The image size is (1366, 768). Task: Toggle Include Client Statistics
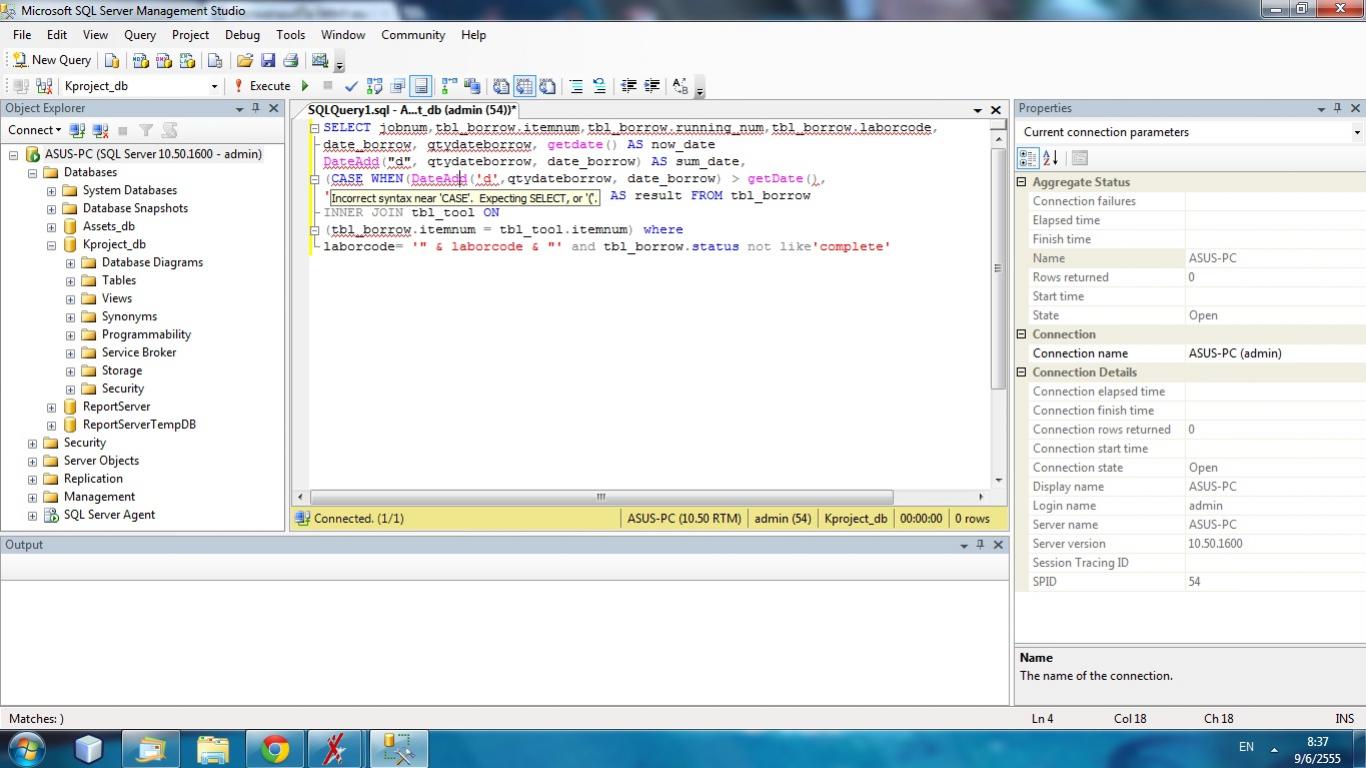click(x=472, y=86)
